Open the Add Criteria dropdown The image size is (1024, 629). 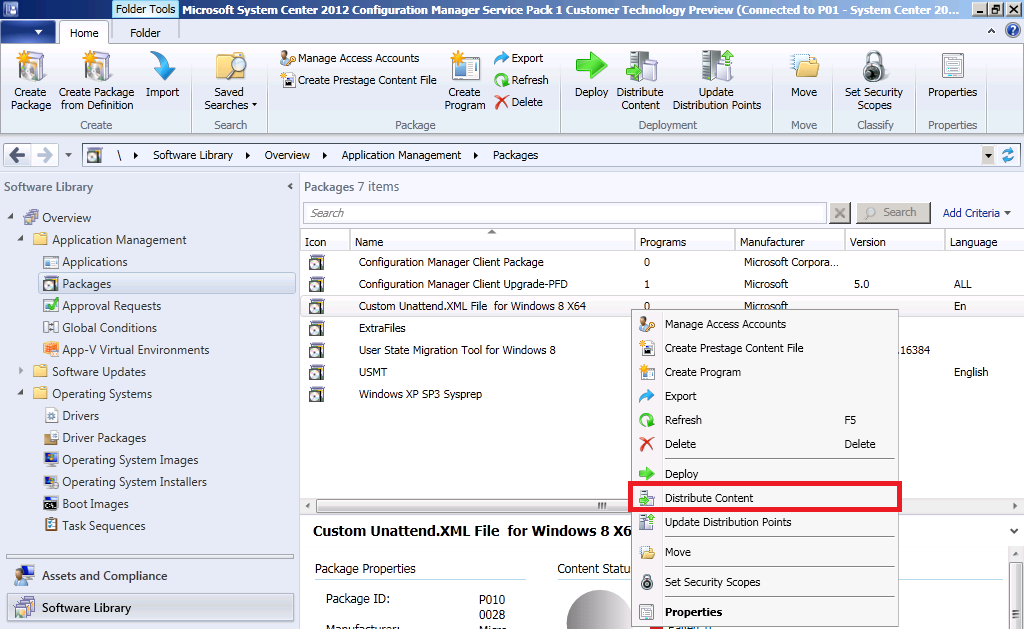(976, 213)
